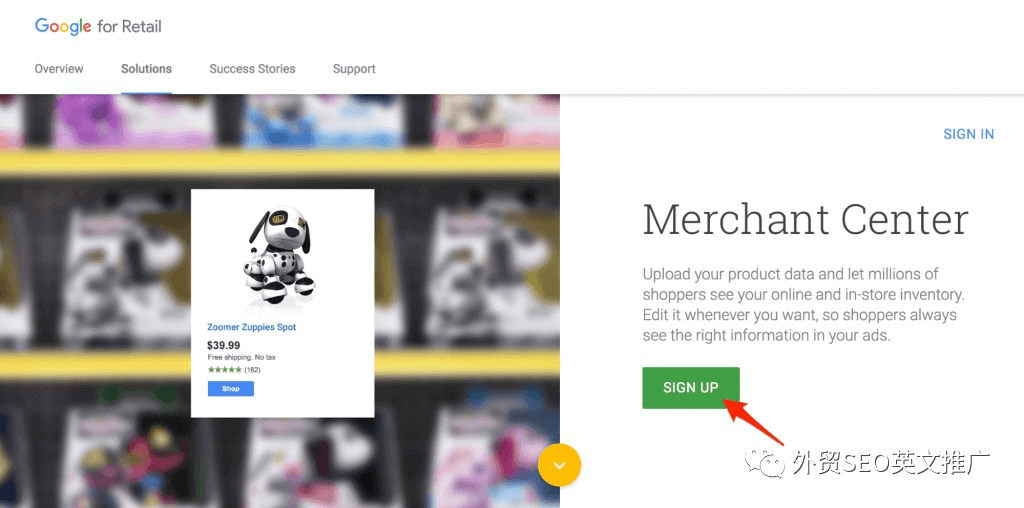This screenshot has width=1024, height=508.
Task: Open the Overview tab
Action: pos(59,69)
